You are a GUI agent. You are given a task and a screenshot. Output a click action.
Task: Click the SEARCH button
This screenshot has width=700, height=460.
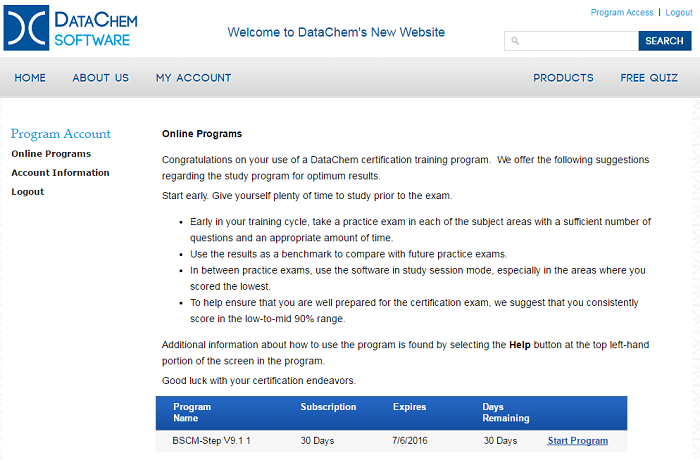tap(665, 41)
